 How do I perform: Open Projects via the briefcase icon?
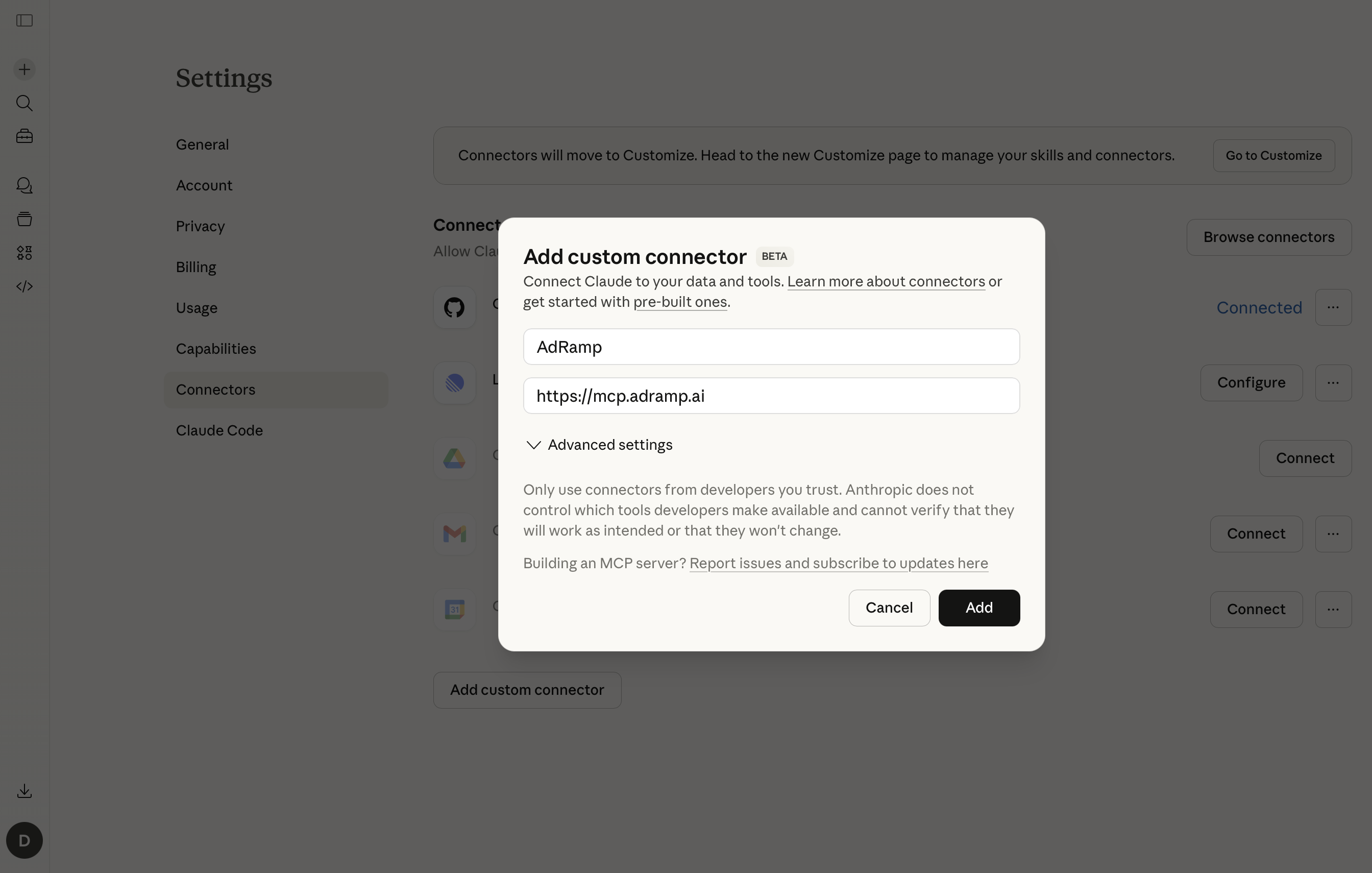tap(24, 136)
